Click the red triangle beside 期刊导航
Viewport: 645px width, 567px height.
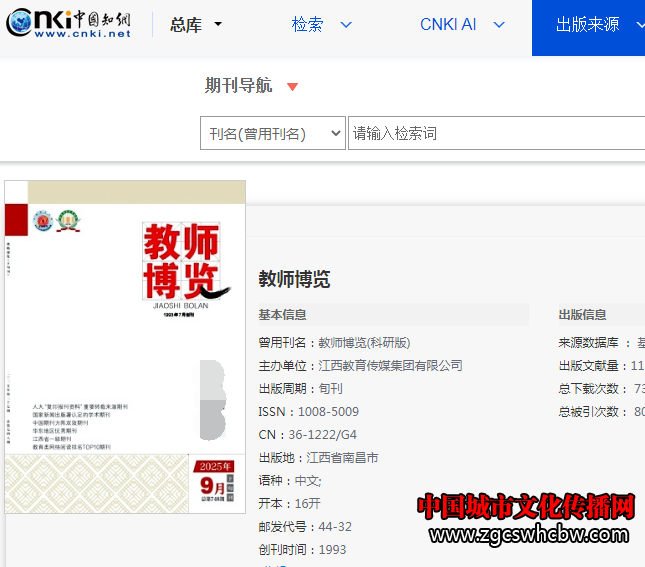coord(292,87)
